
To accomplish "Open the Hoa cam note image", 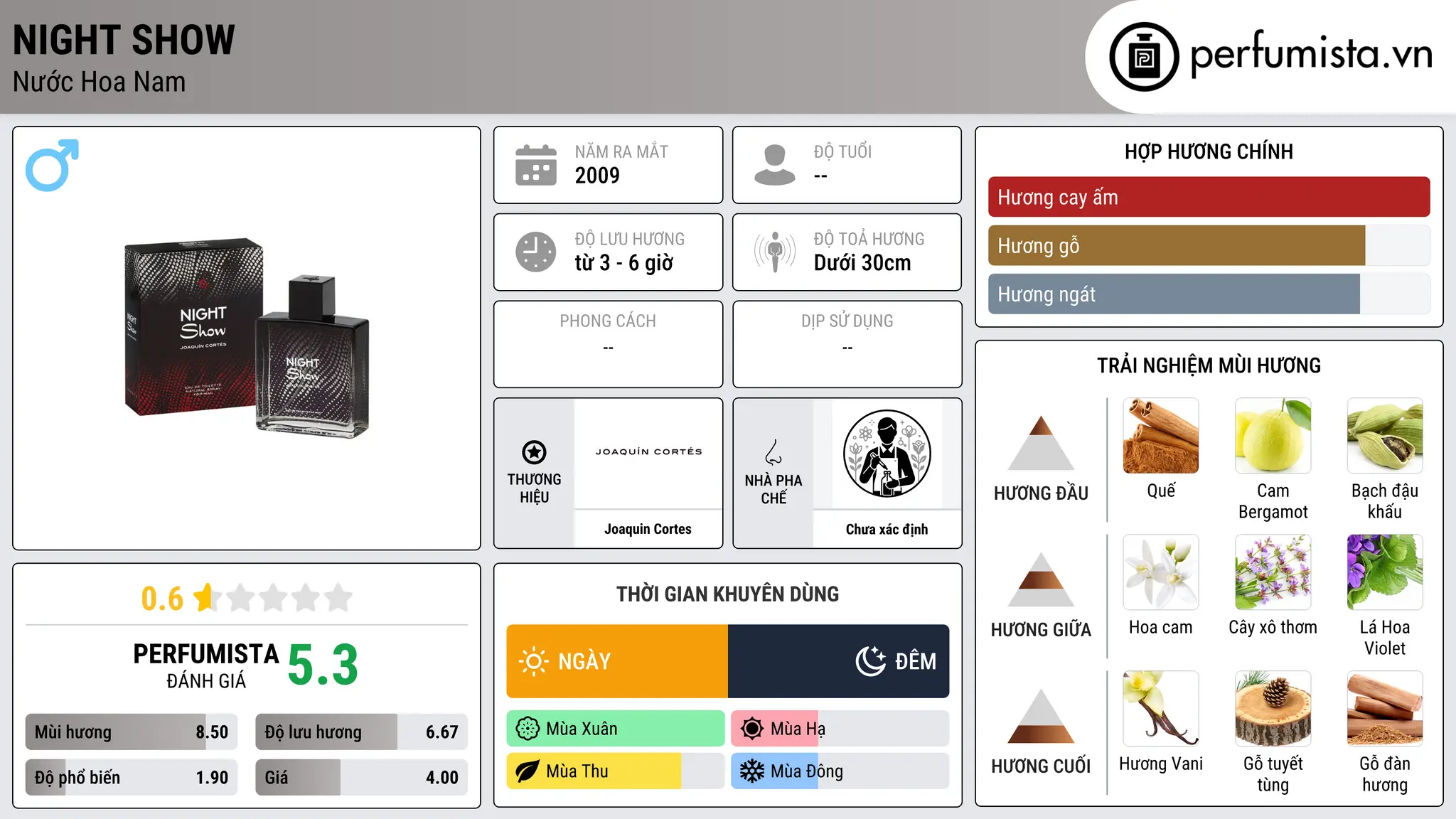I will tap(1161, 572).
